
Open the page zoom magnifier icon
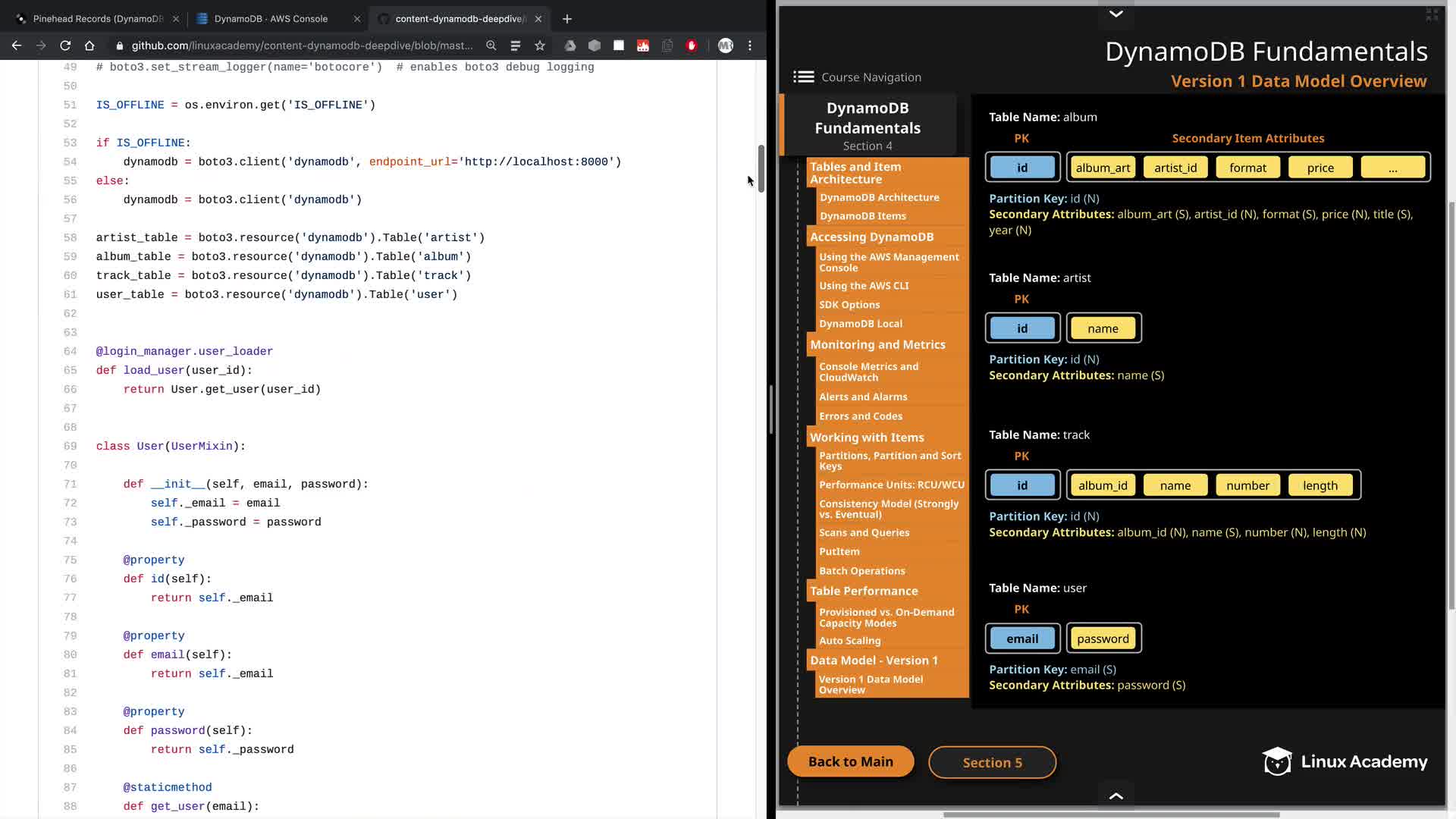click(491, 45)
